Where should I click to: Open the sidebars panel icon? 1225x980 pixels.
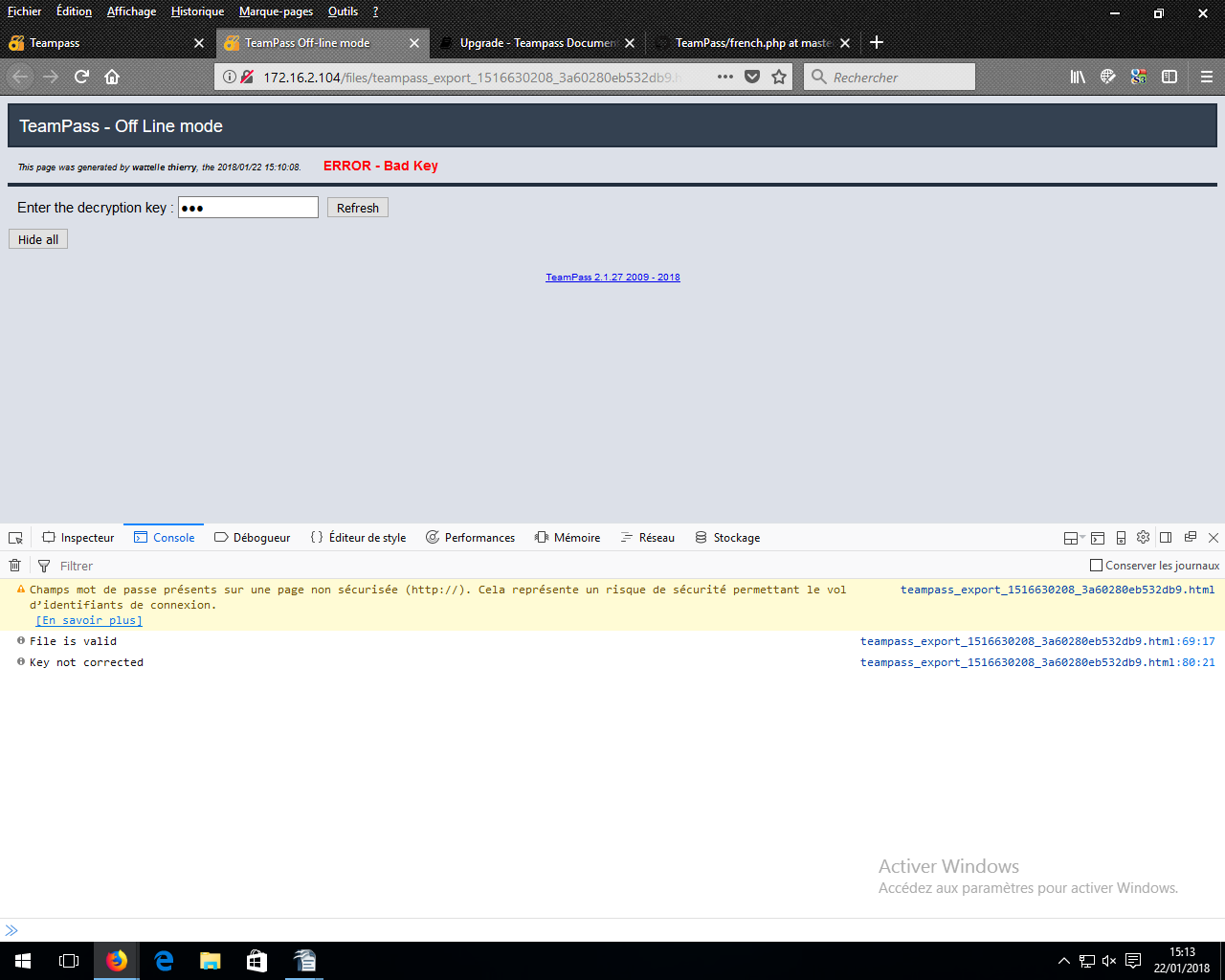pyautogui.click(x=1169, y=77)
